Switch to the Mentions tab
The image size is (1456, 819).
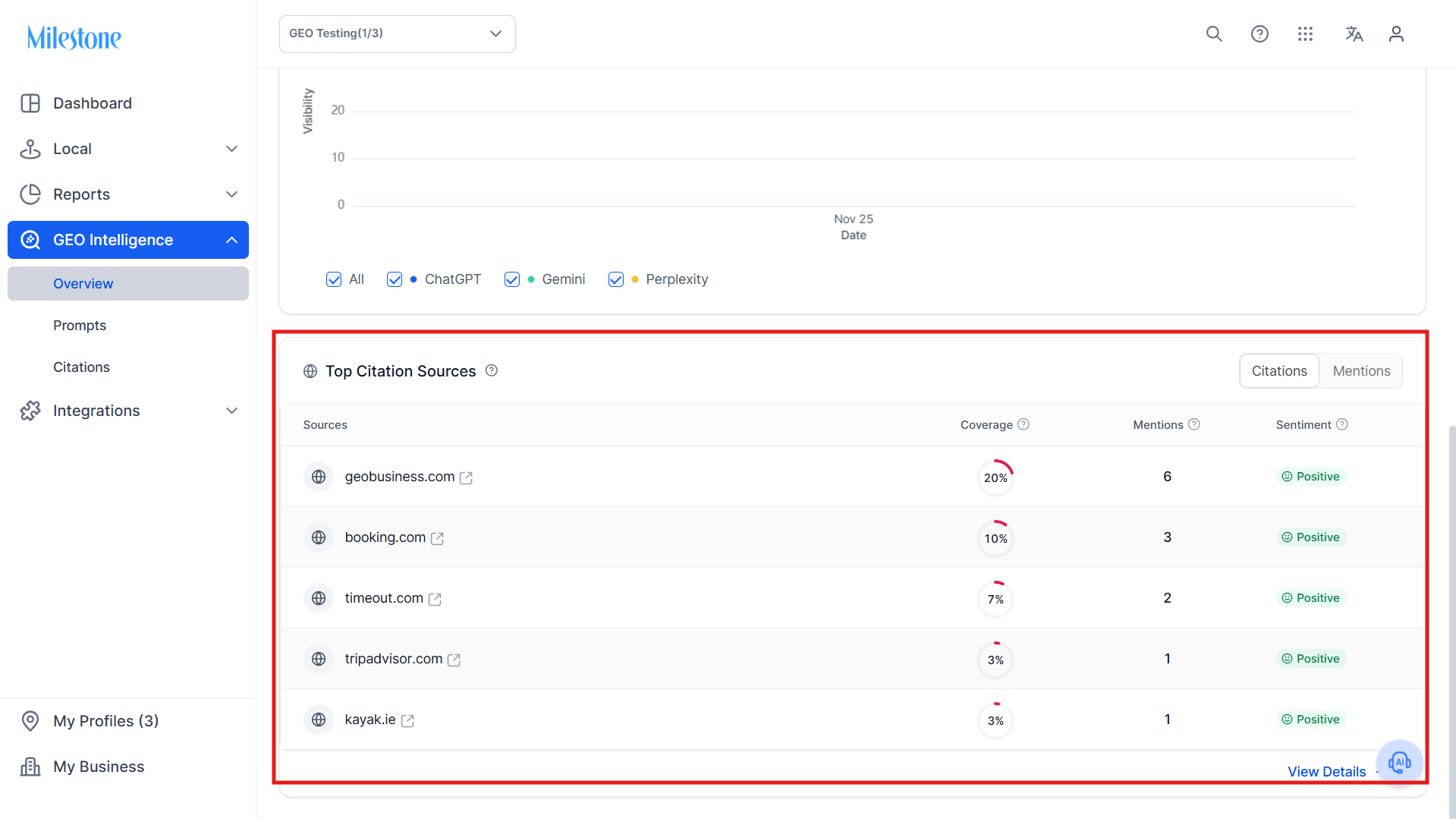pos(1362,371)
